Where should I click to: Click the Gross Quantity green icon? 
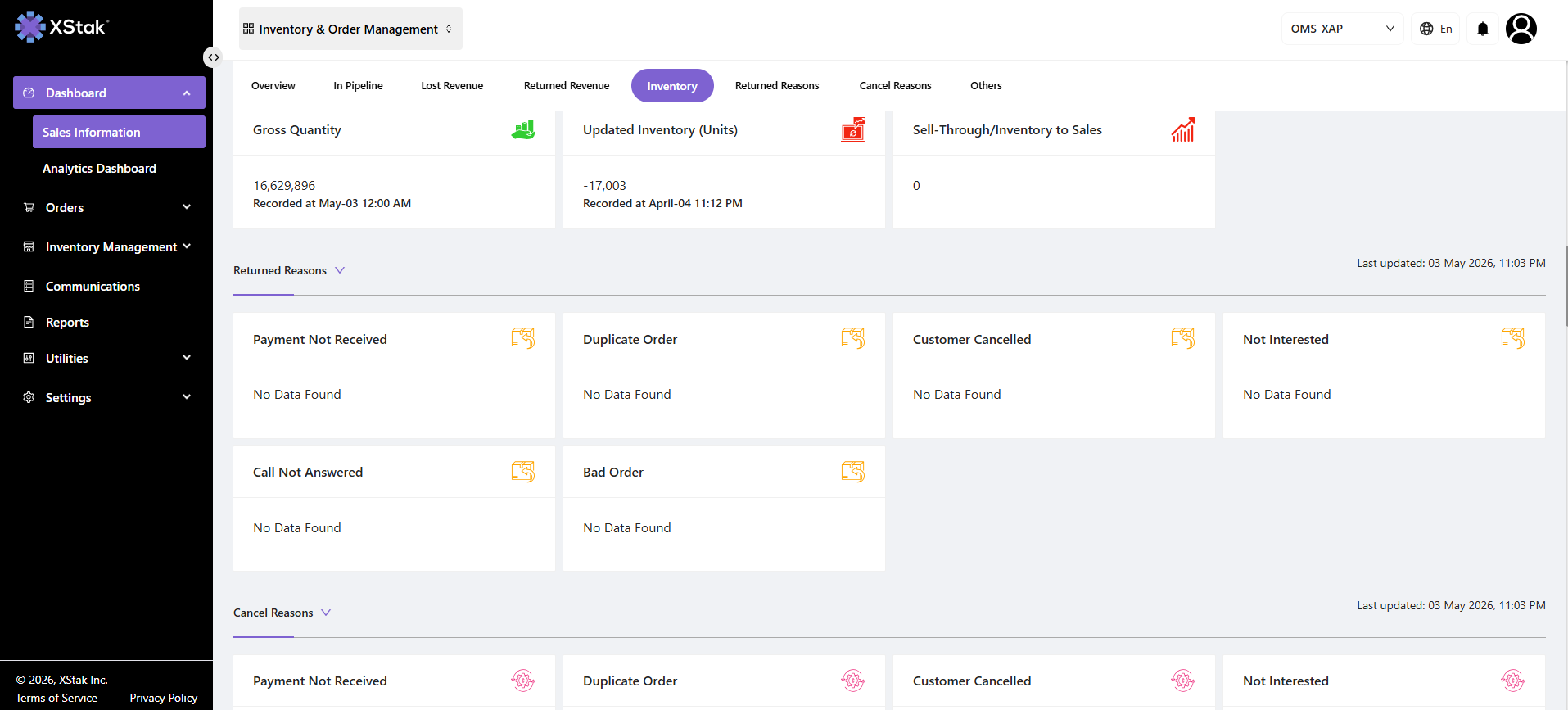tap(523, 129)
